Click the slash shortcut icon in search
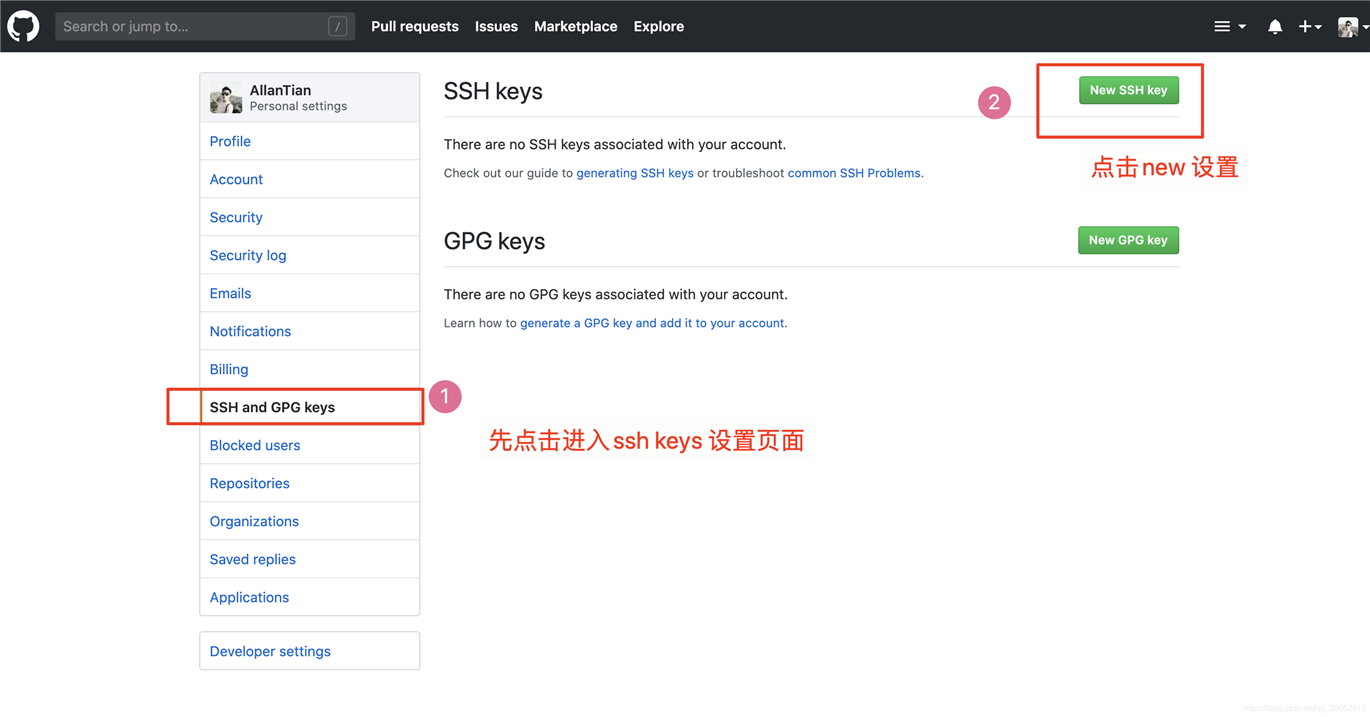1370x717 pixels. click(338, 27)
